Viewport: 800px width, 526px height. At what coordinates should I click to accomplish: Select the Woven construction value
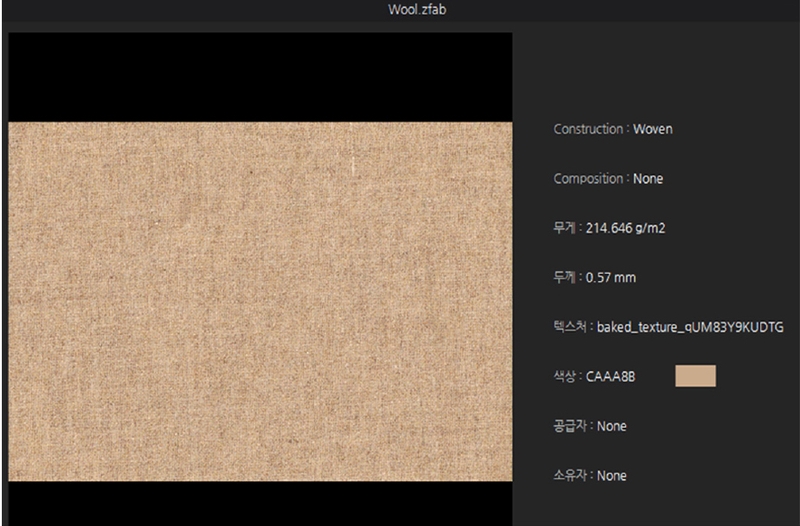tap(653, 129)
